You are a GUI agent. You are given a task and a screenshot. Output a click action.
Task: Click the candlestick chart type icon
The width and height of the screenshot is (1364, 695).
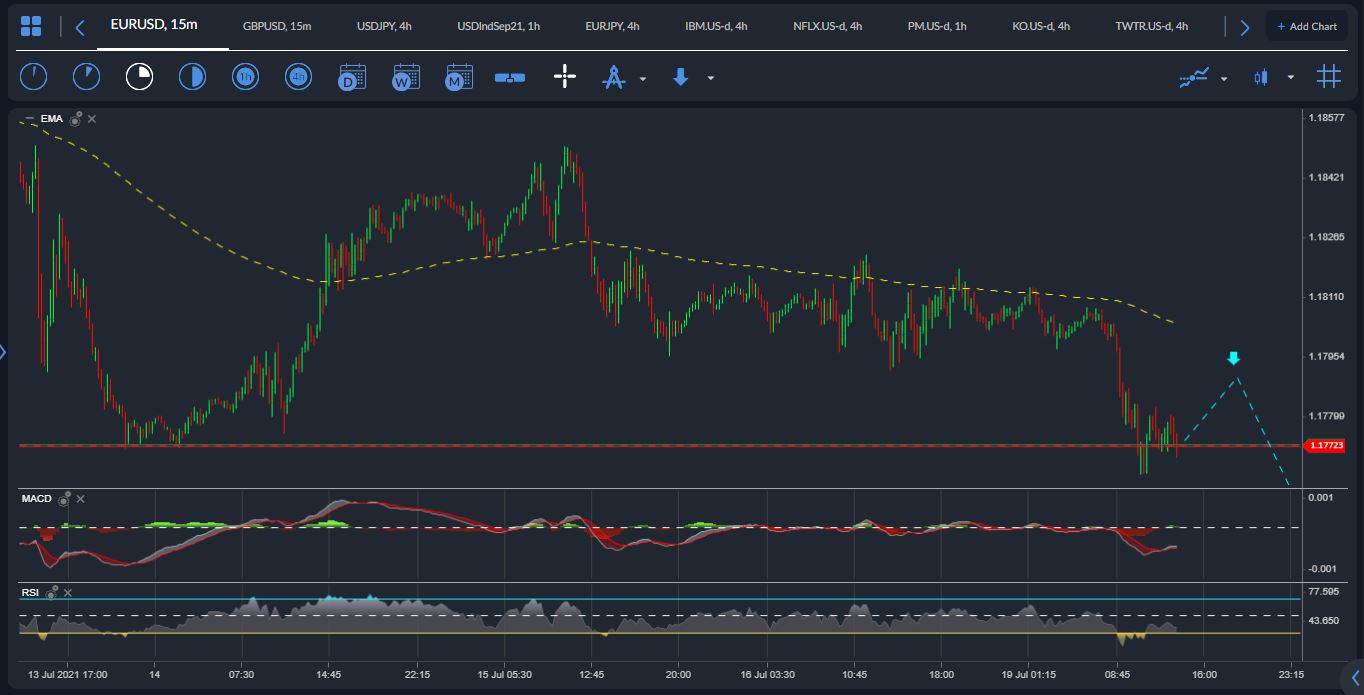tap(1260, 77)
